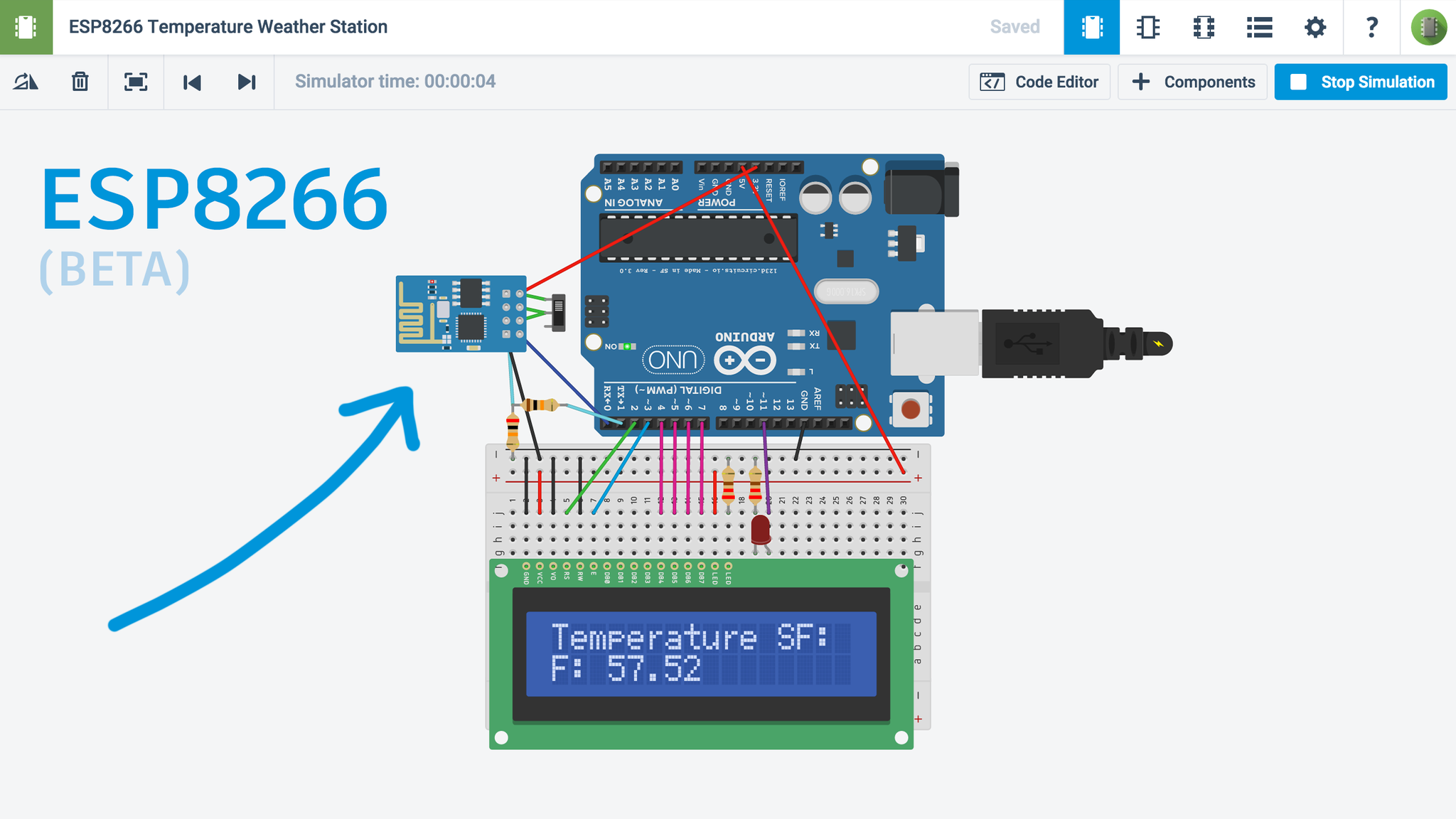Select the Arduino ATmega chip

point(698,238)
